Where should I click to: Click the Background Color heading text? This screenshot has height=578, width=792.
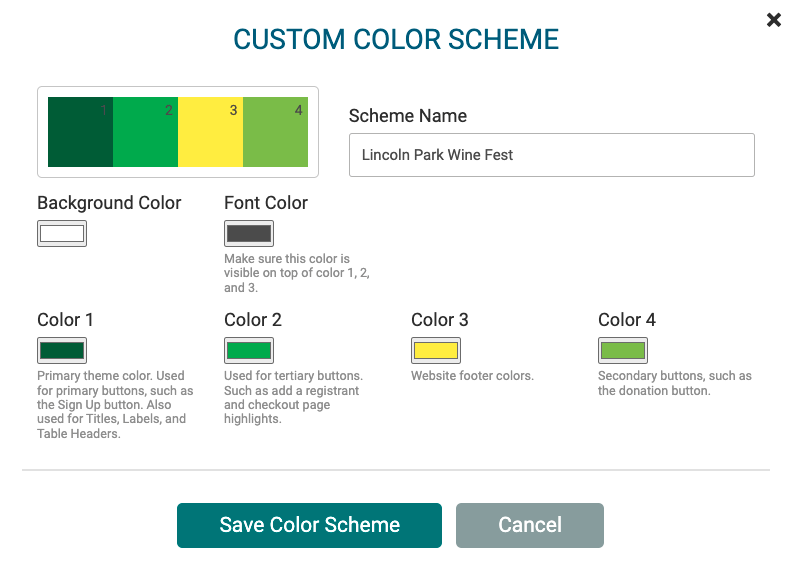pos(109,203)
